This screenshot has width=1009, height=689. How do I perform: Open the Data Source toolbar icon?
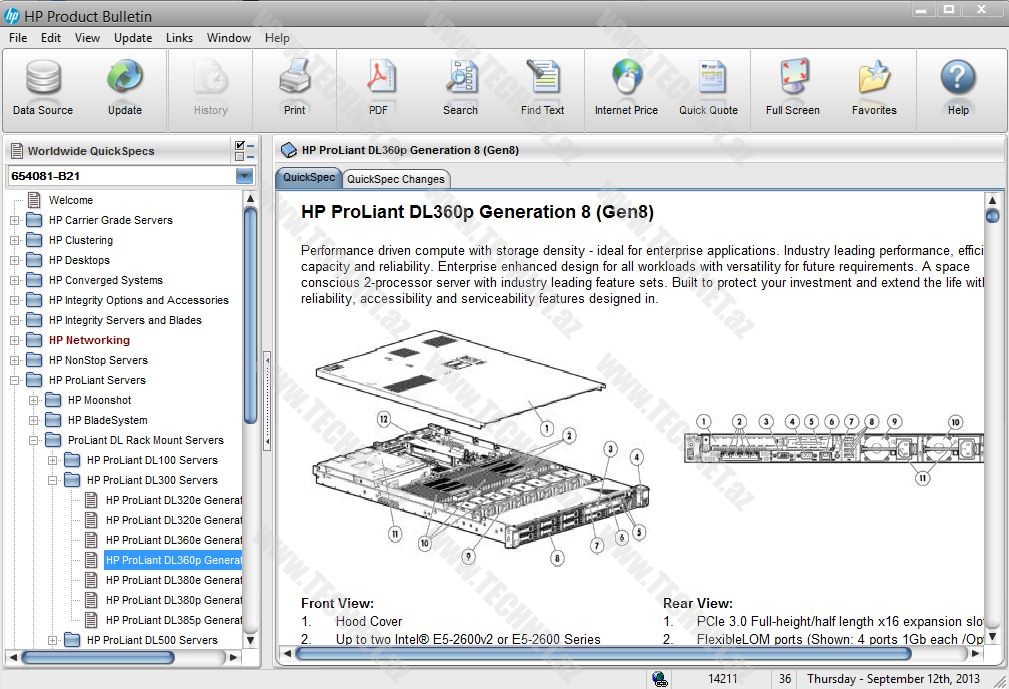coord(43,87)
